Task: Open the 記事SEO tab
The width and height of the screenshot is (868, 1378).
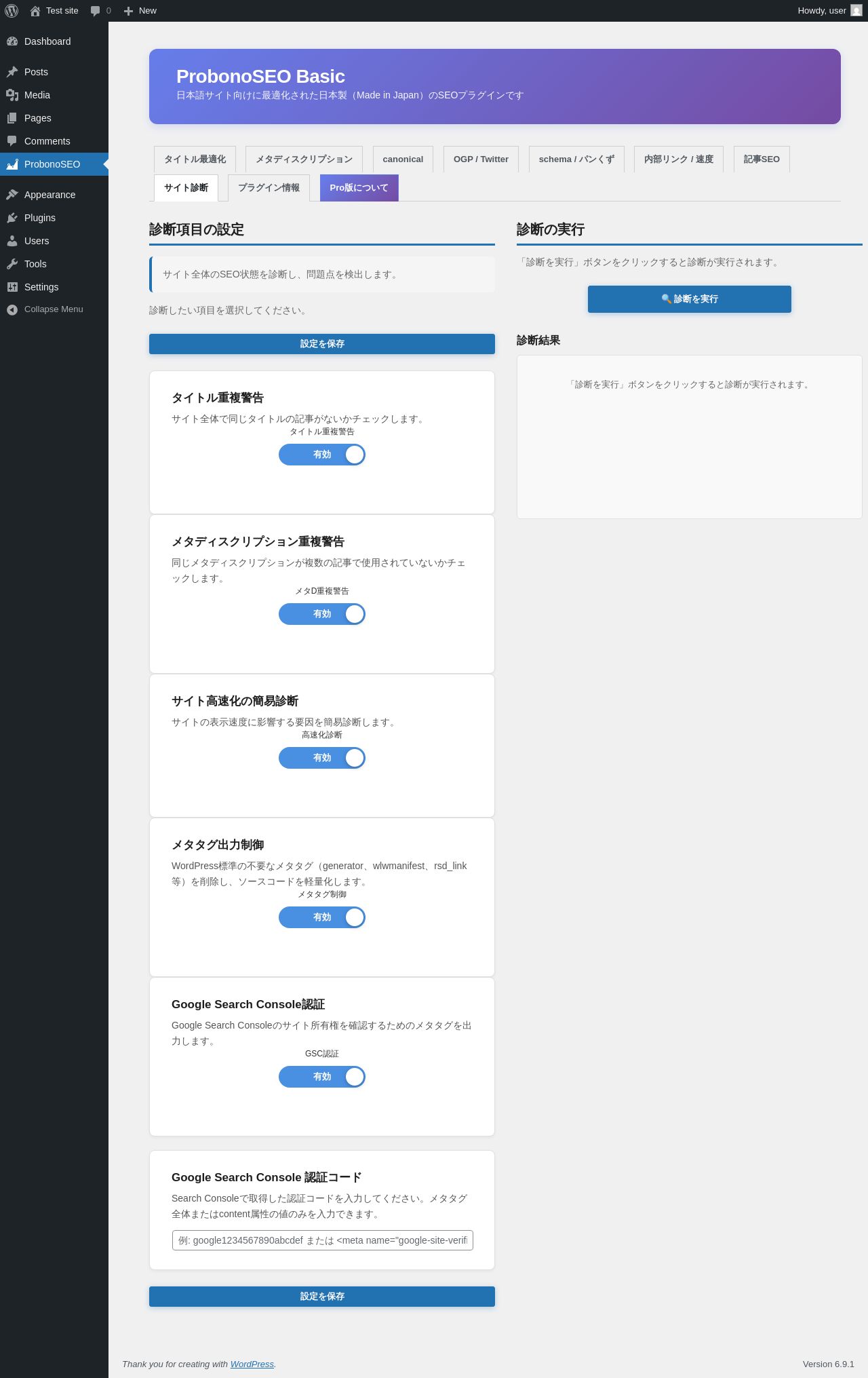Action: click(762, 159)
